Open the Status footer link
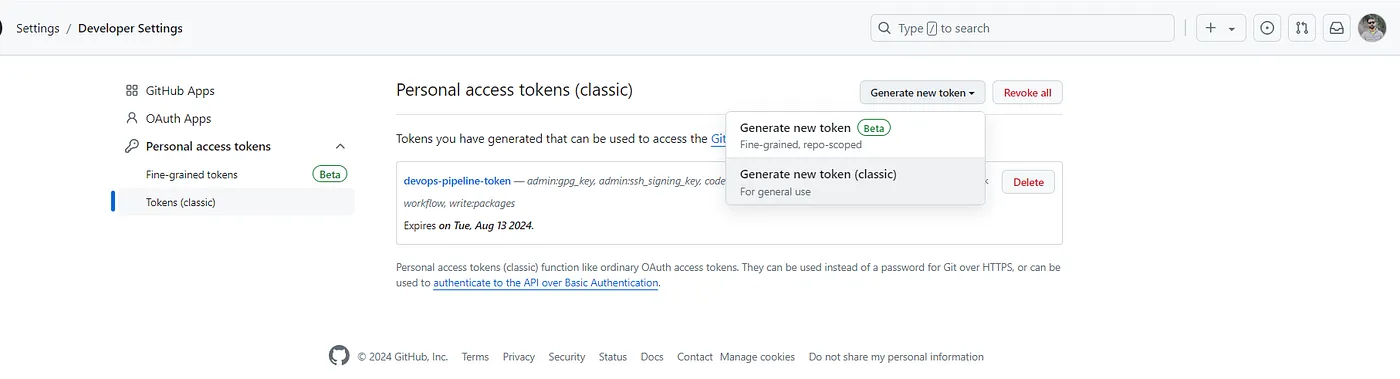This screenshot has height=379, width=1400. click(x=613, y=357)
